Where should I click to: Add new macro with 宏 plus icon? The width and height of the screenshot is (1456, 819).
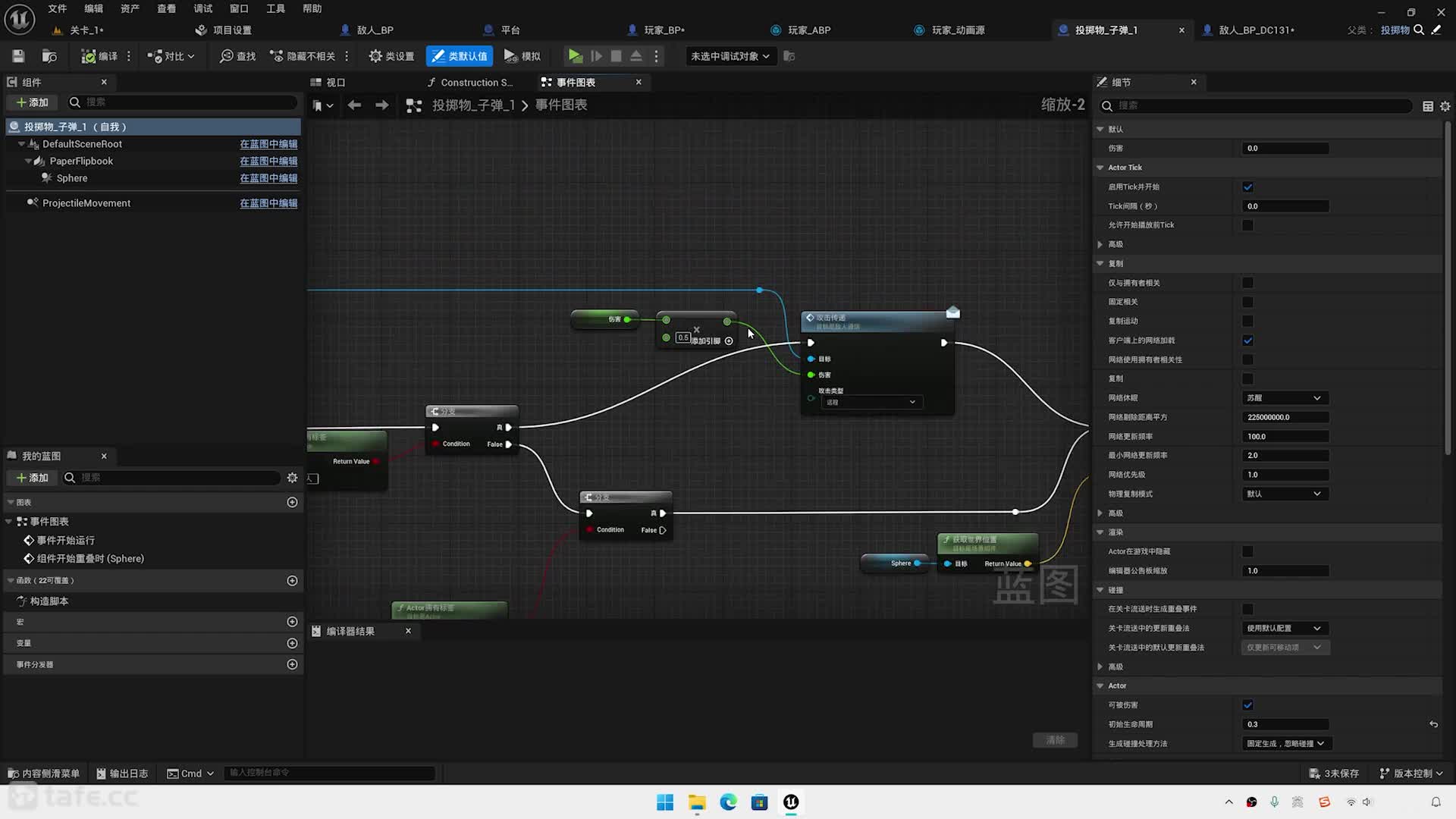tap(292, 622)
